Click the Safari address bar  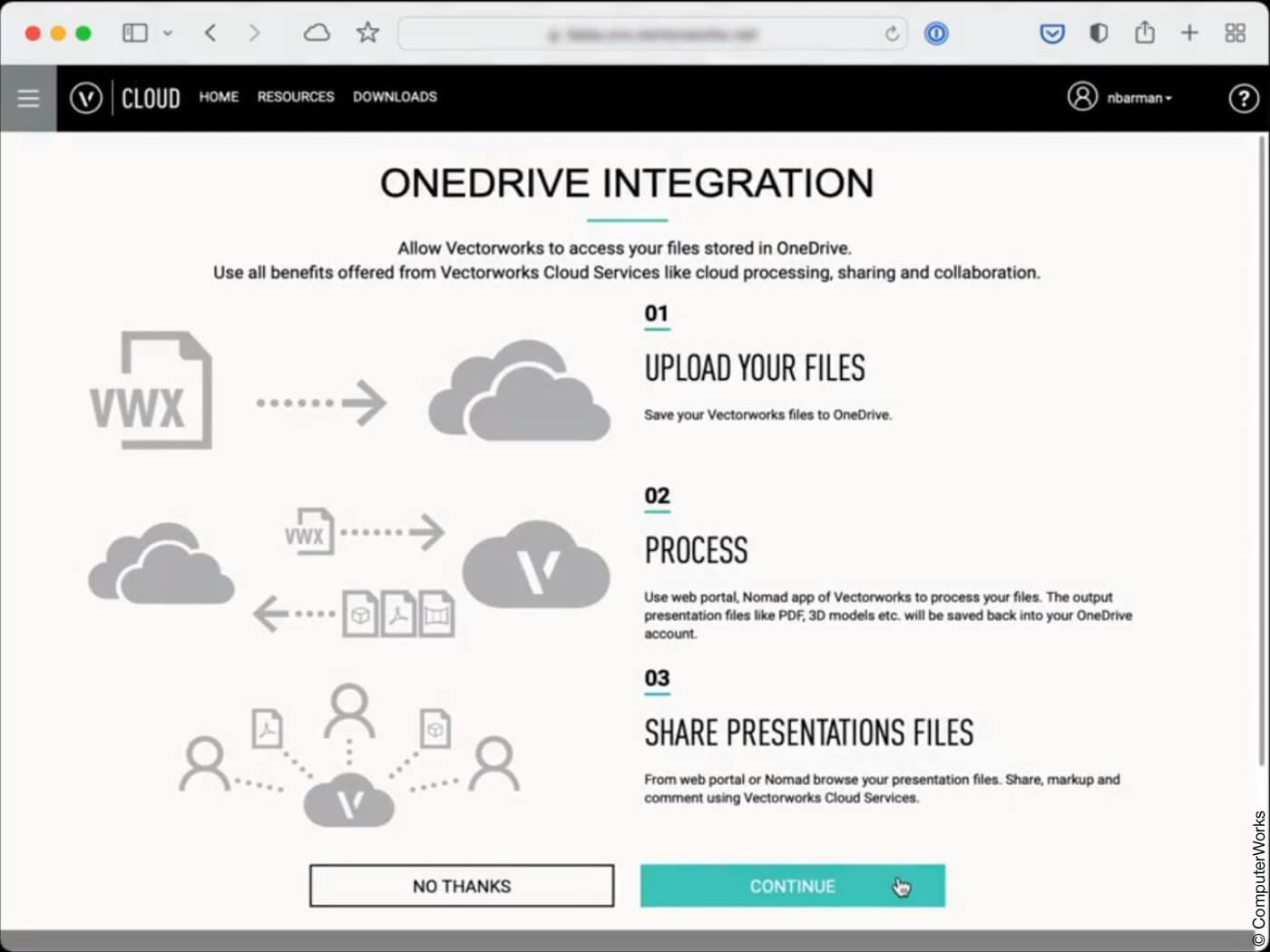tap(652, 34)
